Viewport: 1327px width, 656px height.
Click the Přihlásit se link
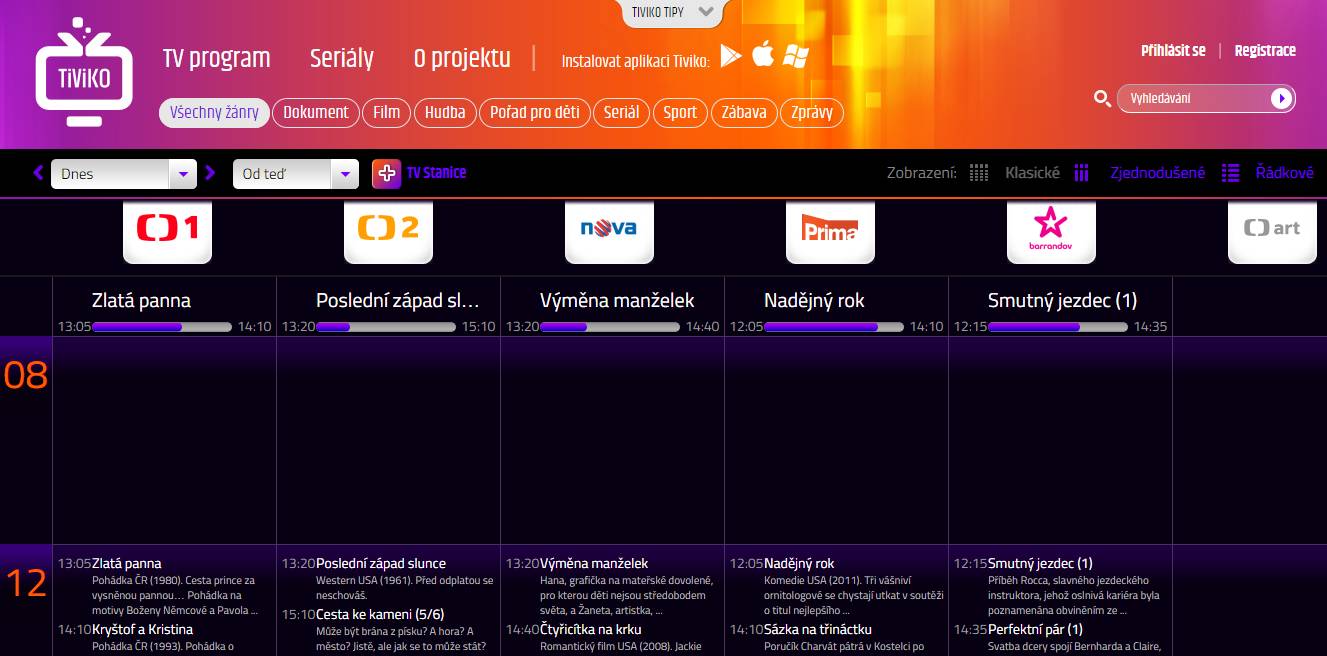[1173, 50]
